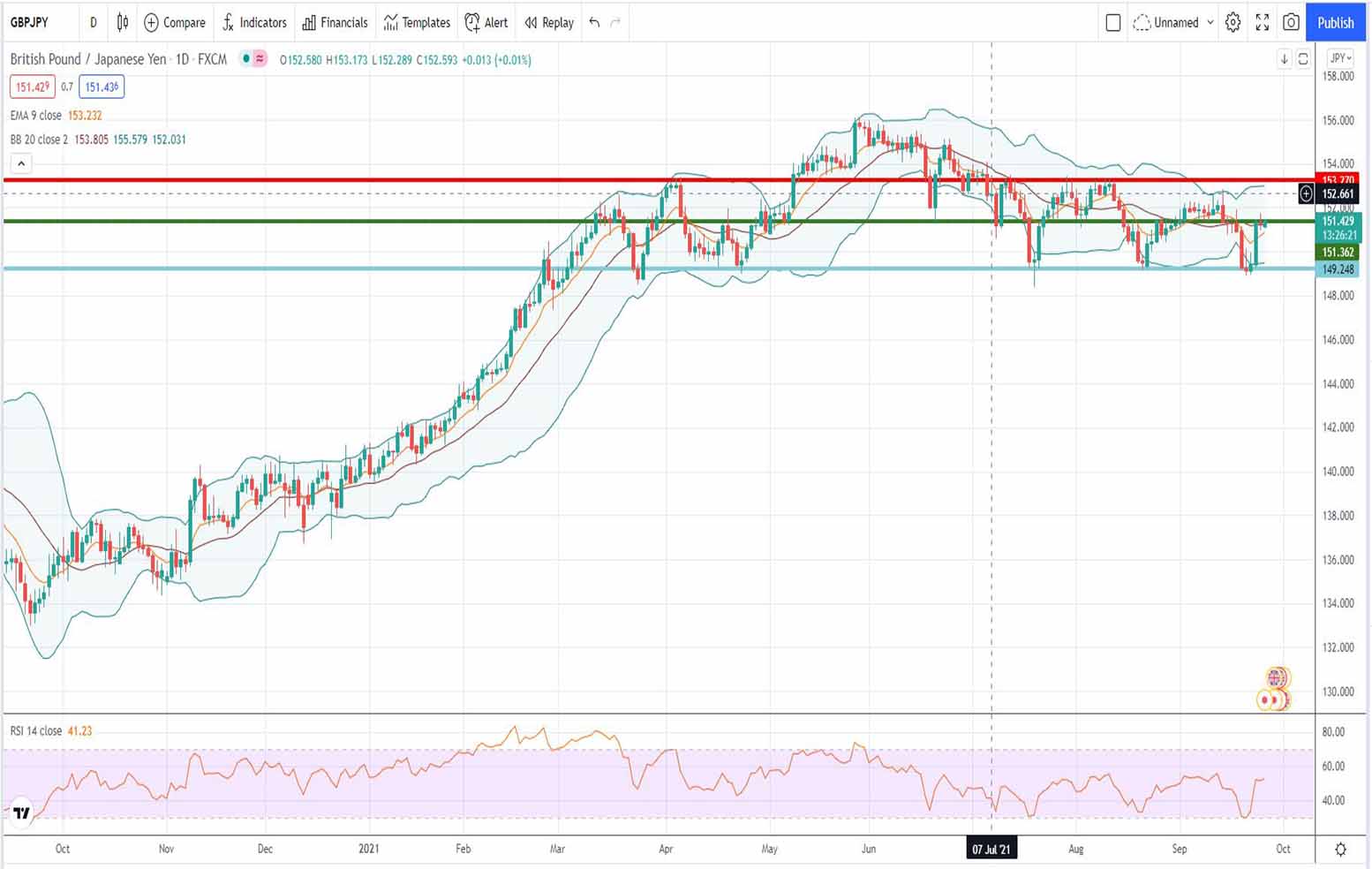Click the Publish button
Viewport: 1372px width, 869px height.
[x=1335, y=23]
